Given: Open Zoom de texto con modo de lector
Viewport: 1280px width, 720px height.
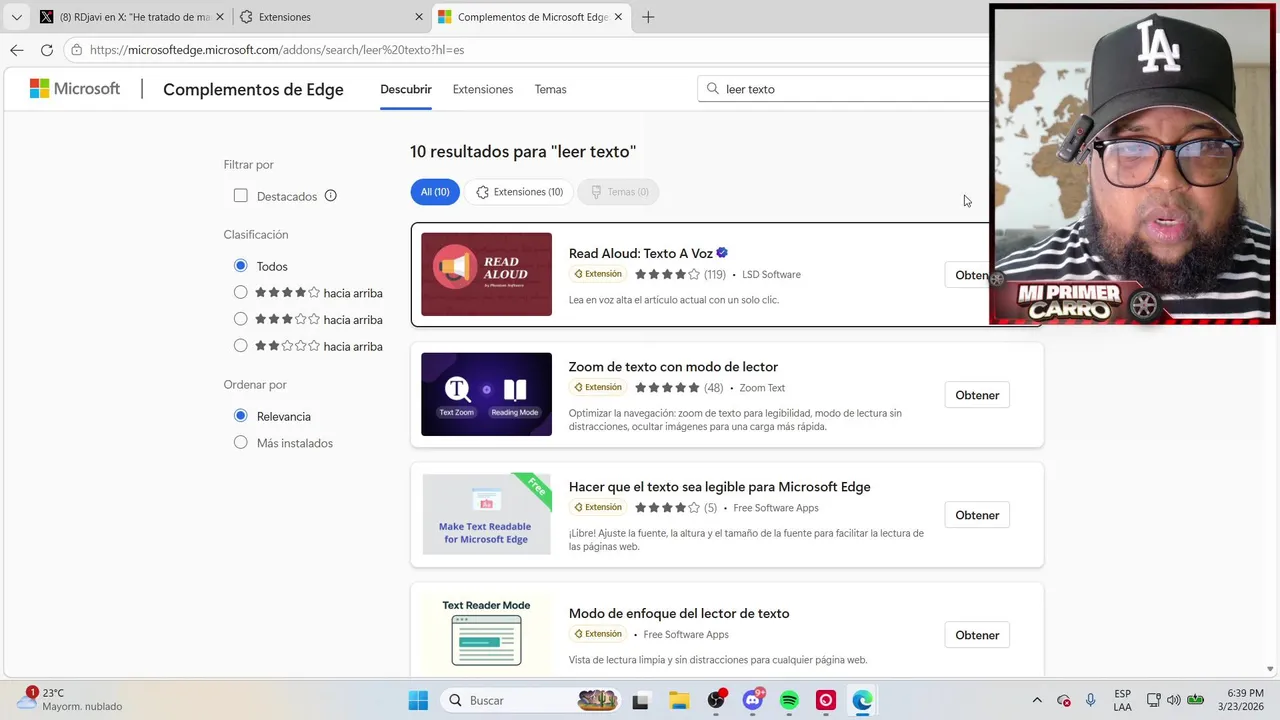Looking at the screenshot, I should coord(673,367).
